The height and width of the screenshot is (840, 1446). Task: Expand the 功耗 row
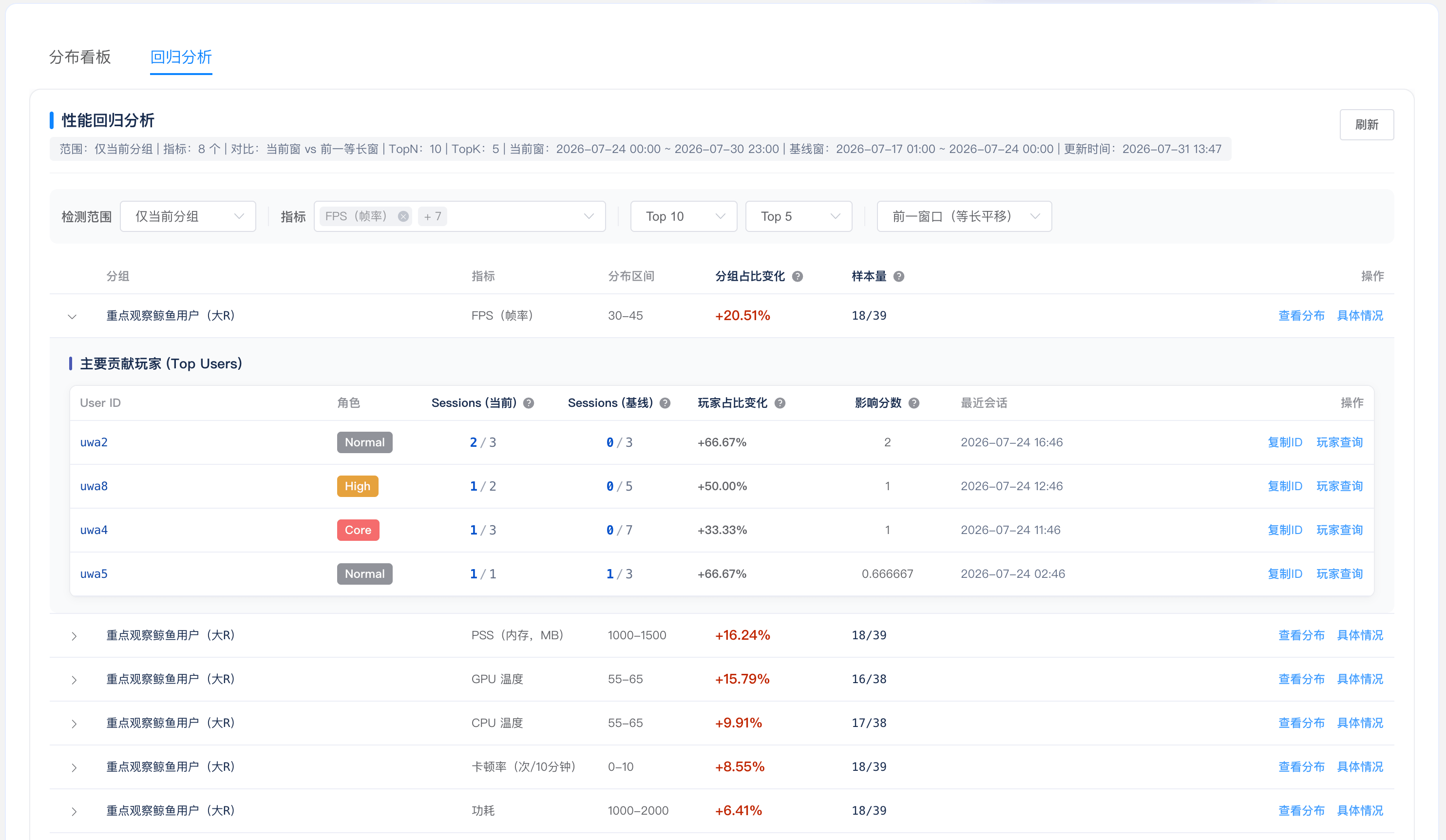[x=74, y=811]
